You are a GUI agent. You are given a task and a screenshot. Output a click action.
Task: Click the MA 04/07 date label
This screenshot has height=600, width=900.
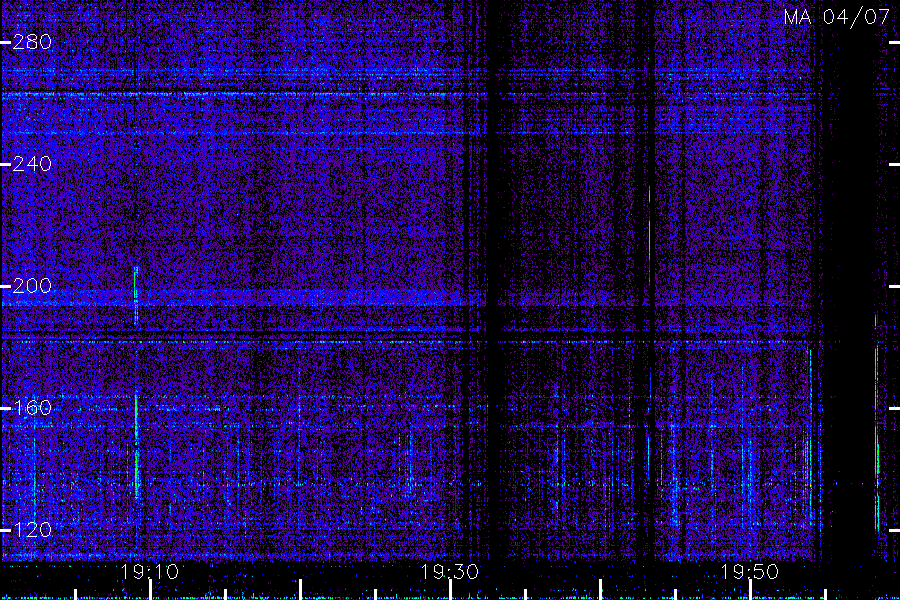[x=837, y=17]
